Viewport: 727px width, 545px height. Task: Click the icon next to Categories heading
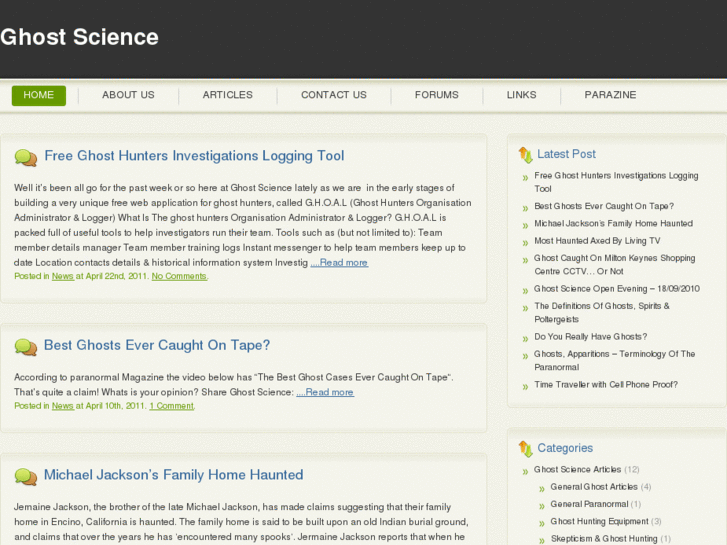coord(525,449)
